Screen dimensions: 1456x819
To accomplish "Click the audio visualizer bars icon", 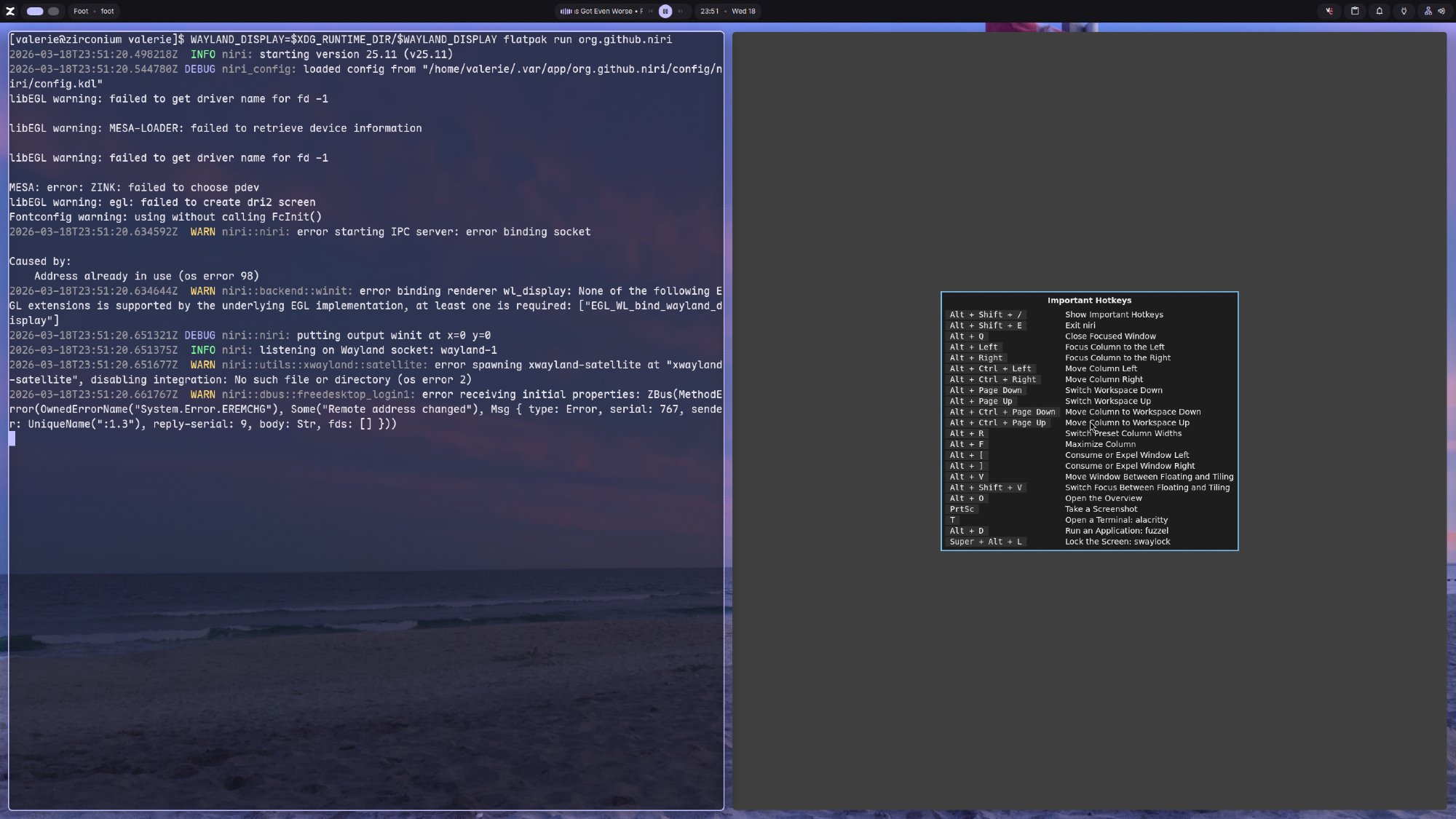I will tap(566, 11).
